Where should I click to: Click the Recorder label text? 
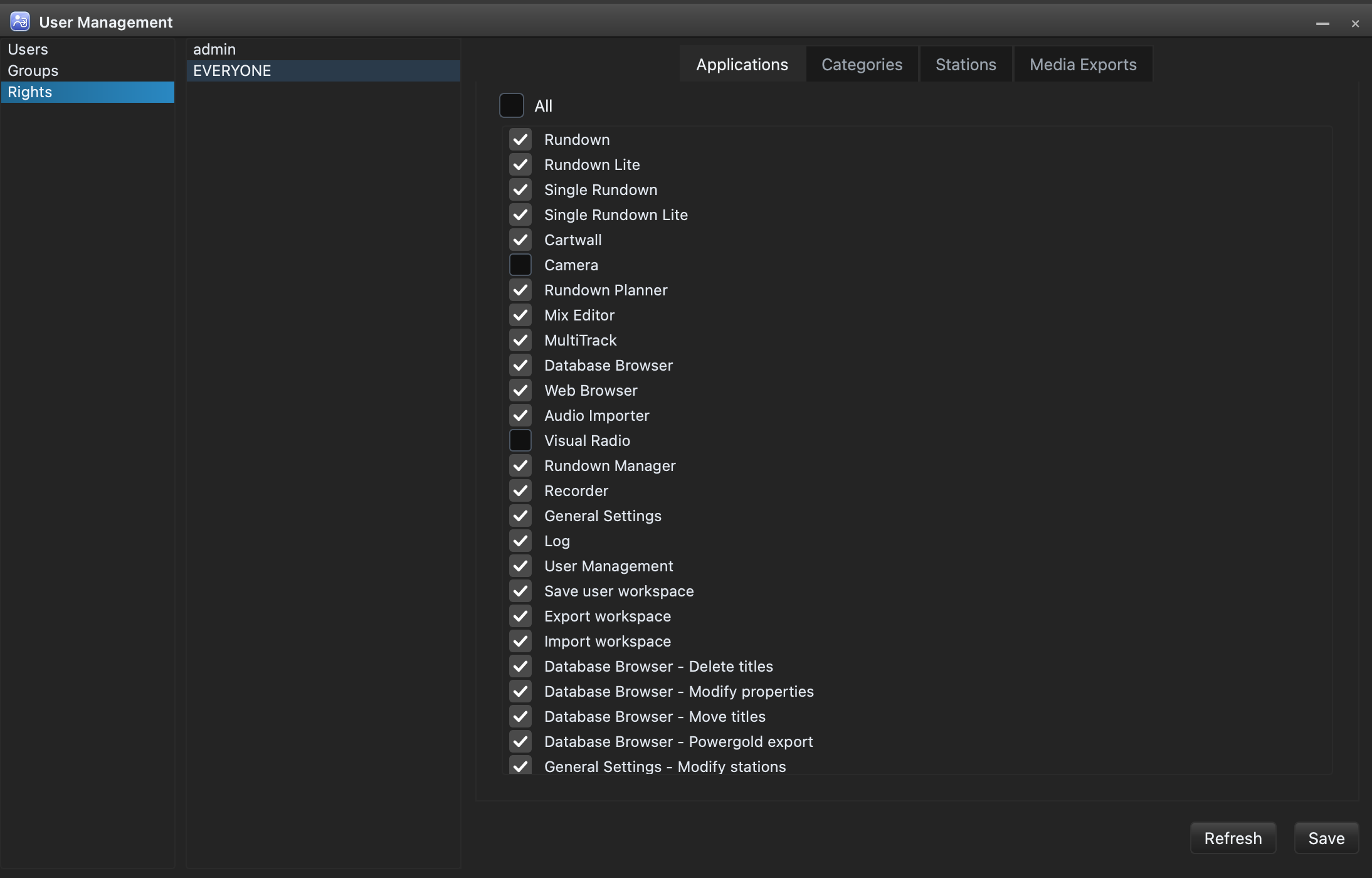click(576, 491)
